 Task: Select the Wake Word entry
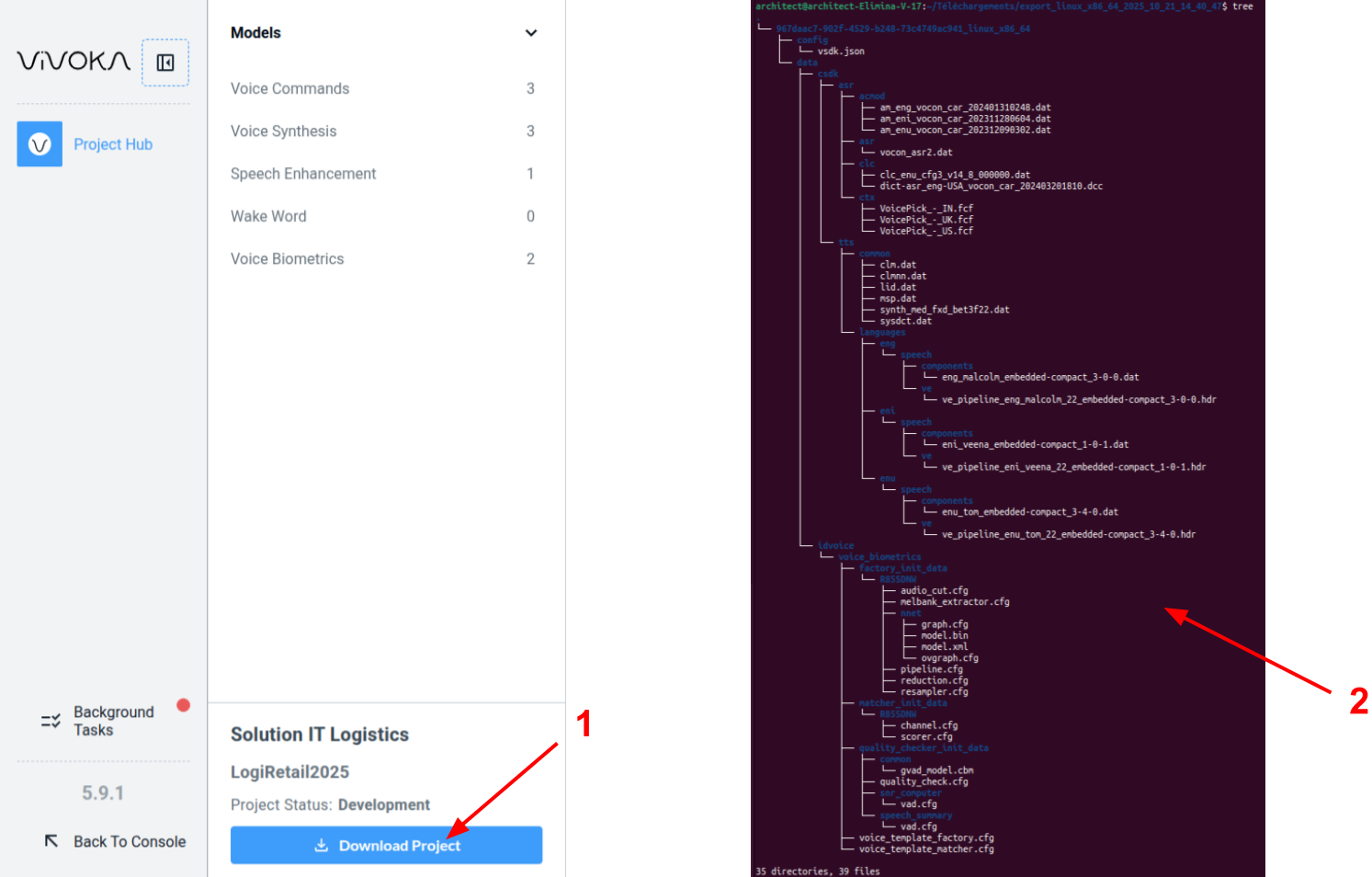pyautogui.click(x=268, y=216)
